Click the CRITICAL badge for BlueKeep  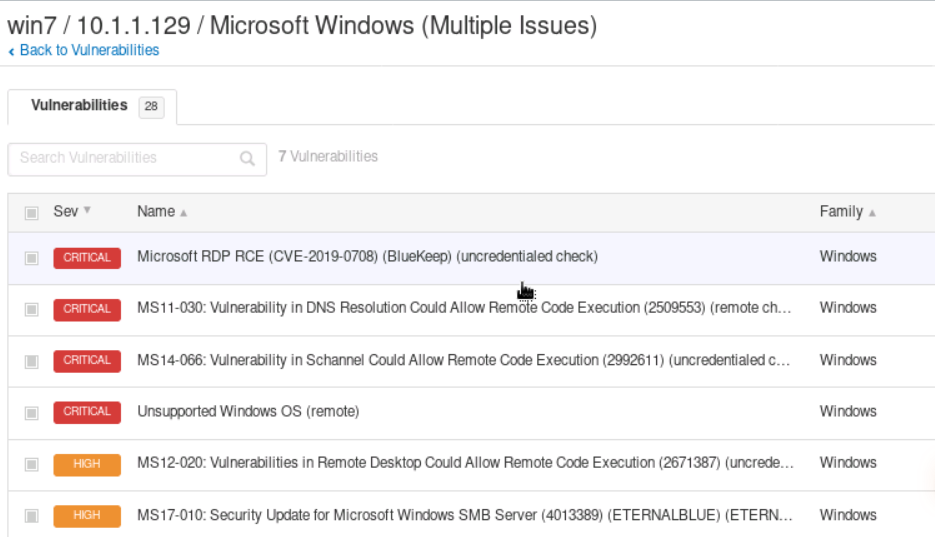(87, 257)
